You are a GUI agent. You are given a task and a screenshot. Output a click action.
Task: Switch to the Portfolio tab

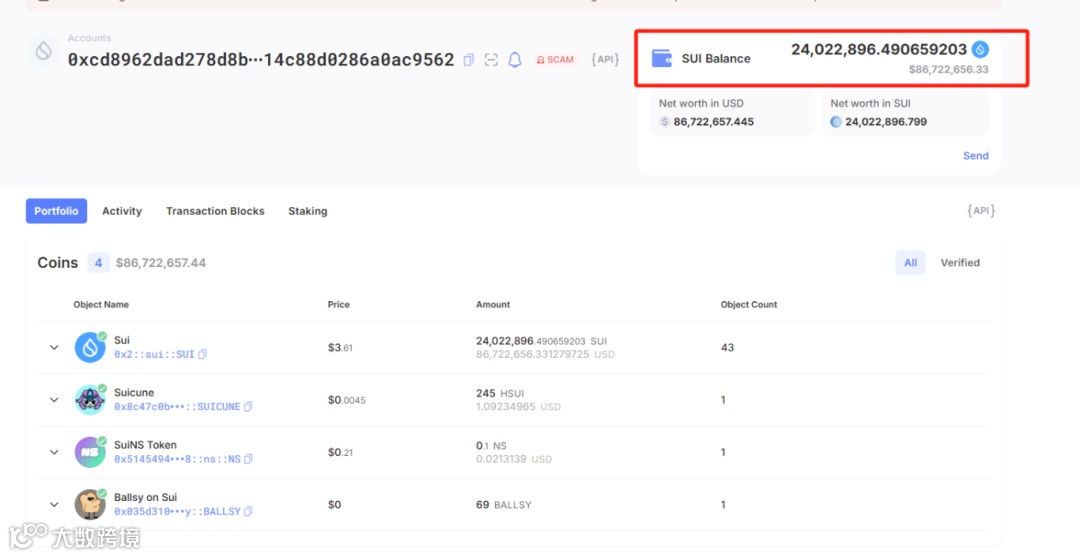[56, 211]
